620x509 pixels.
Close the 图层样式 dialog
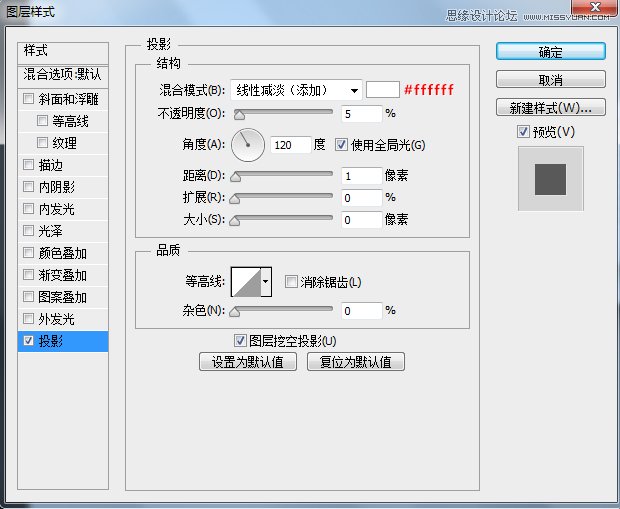pos(594,6)
